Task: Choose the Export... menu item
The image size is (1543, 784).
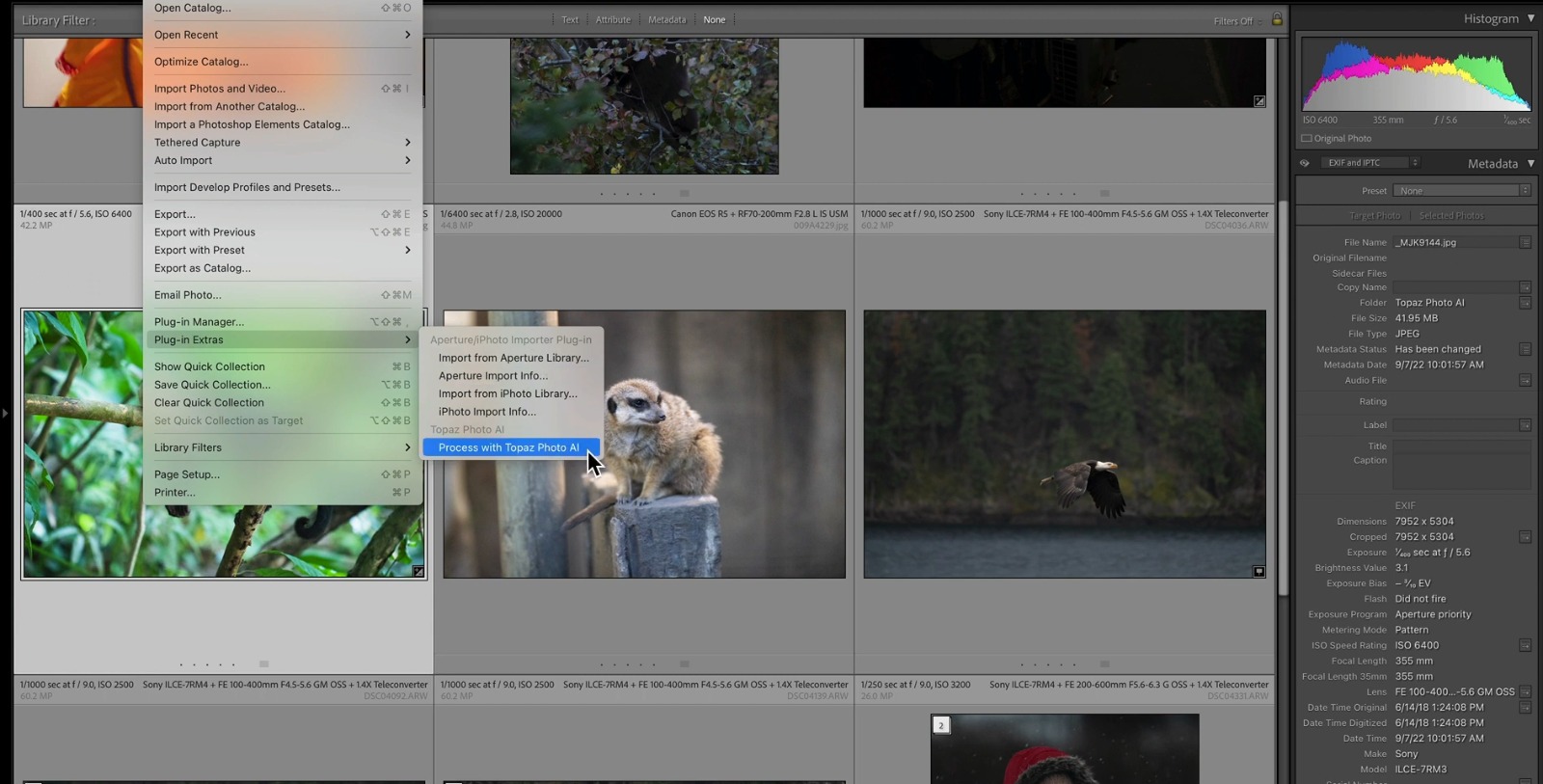Action: tap(282, 214)
